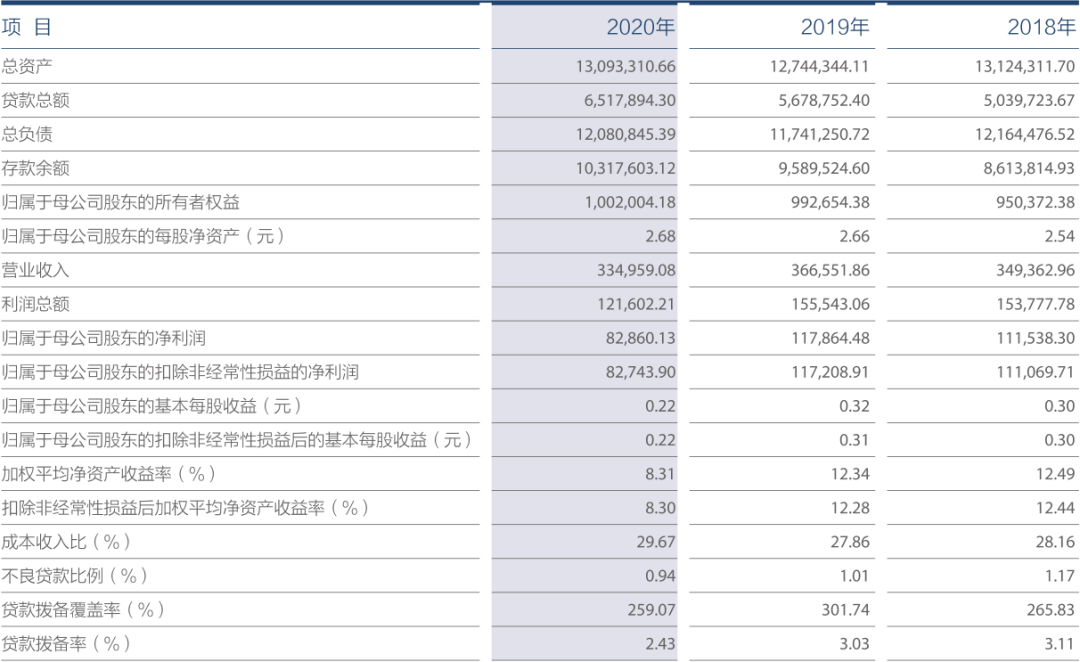The image size is (1080, 662).
Task: Select value 5,678,752.40
Action: [x=824, y=101]
